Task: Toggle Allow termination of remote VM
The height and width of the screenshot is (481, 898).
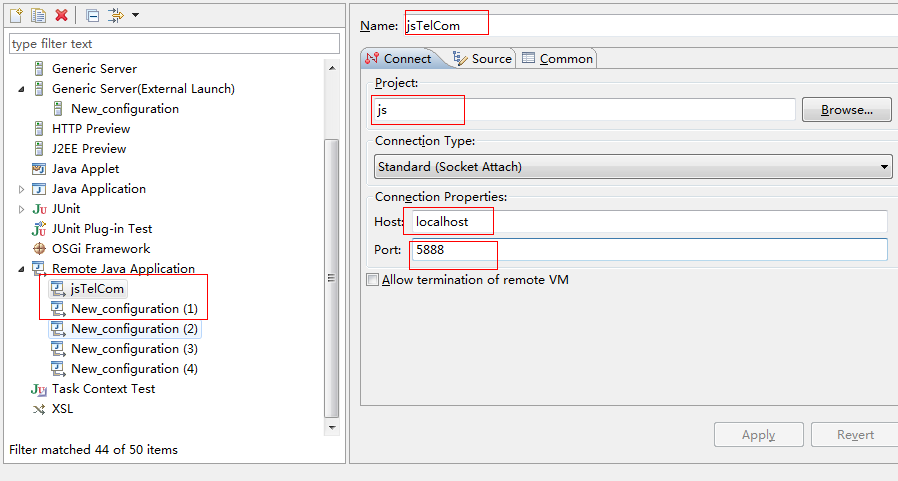Action: click(372, 280)
